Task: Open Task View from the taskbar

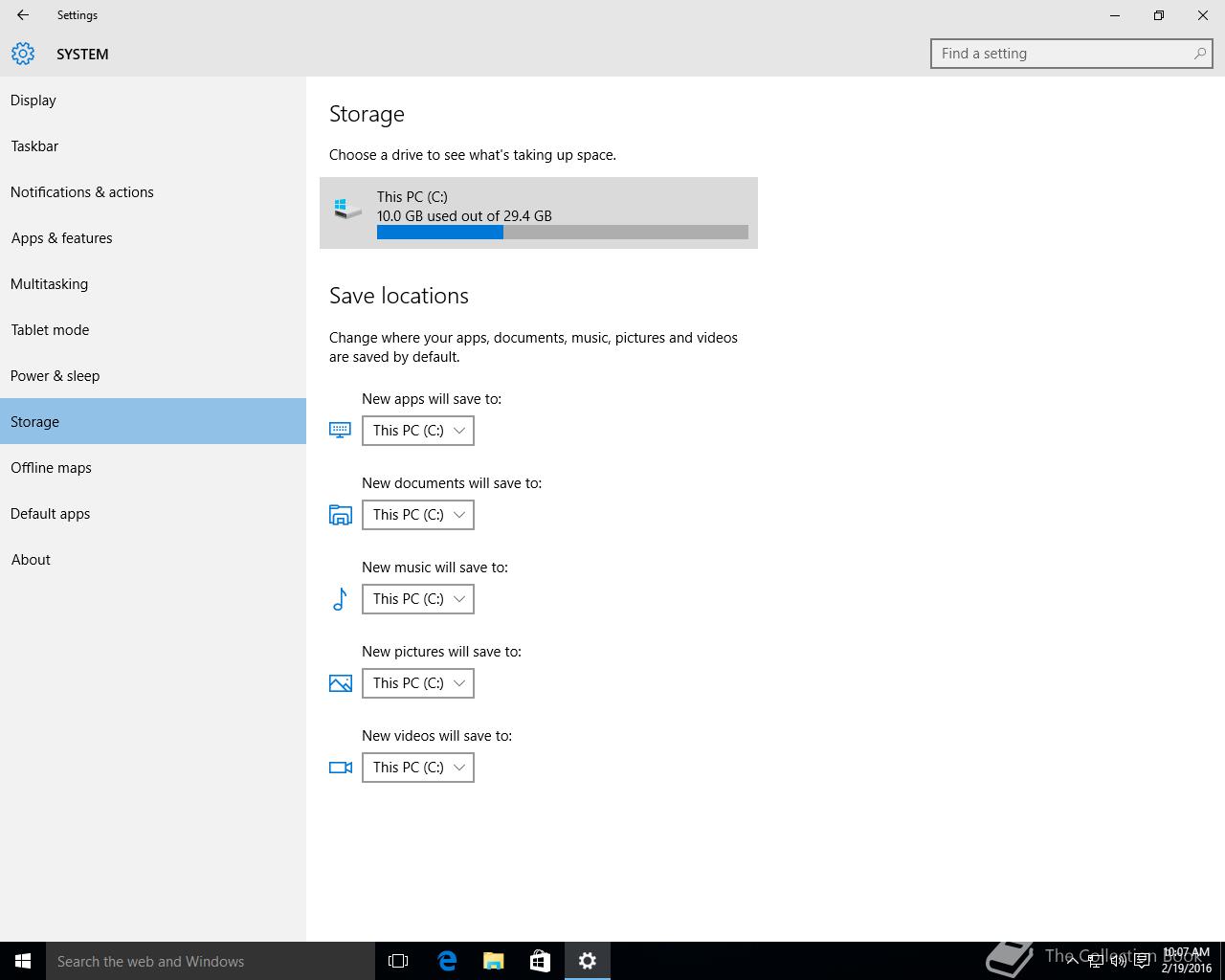Action: (398, 961)
